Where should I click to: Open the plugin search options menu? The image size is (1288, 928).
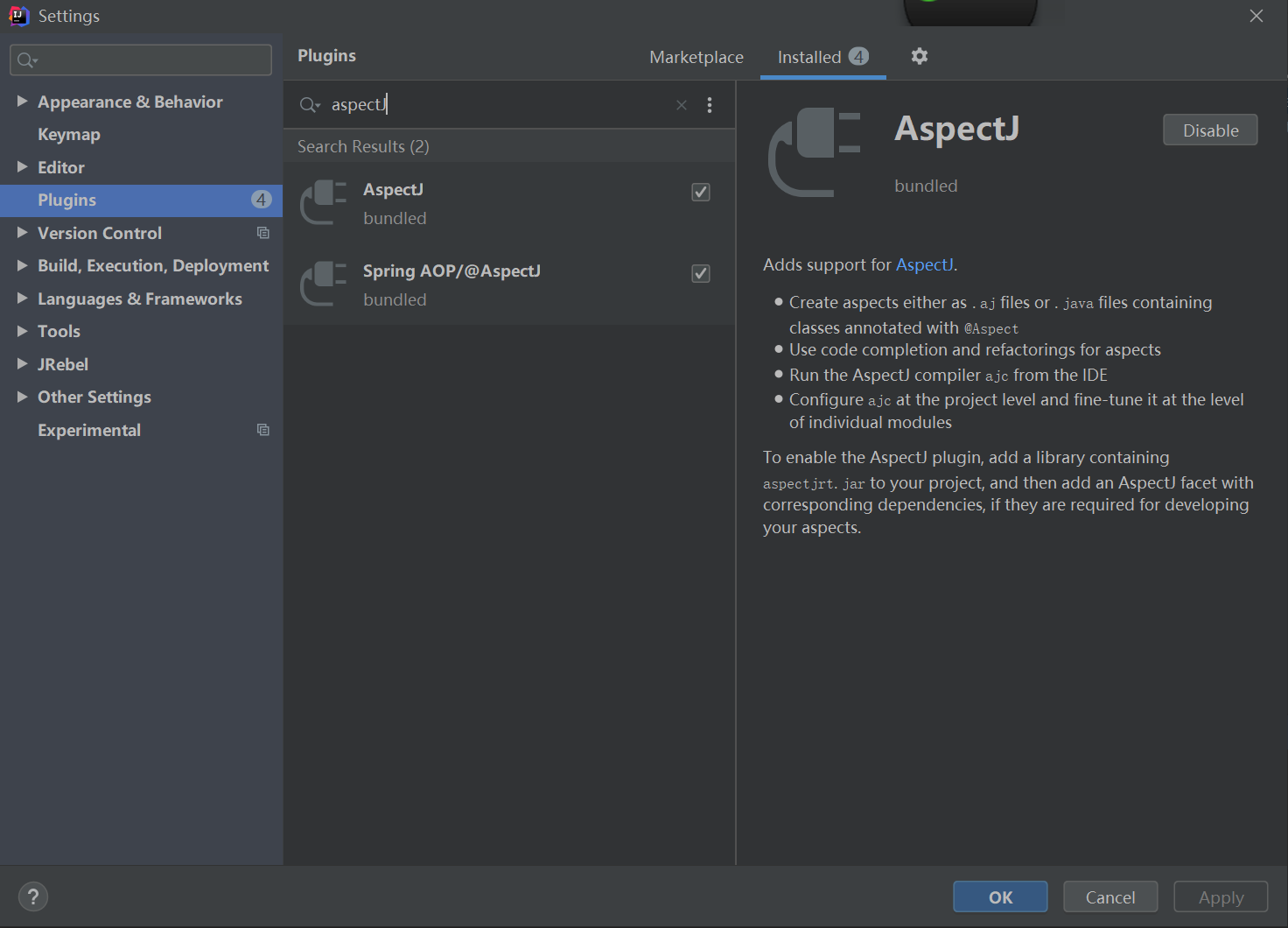(710, 105)
